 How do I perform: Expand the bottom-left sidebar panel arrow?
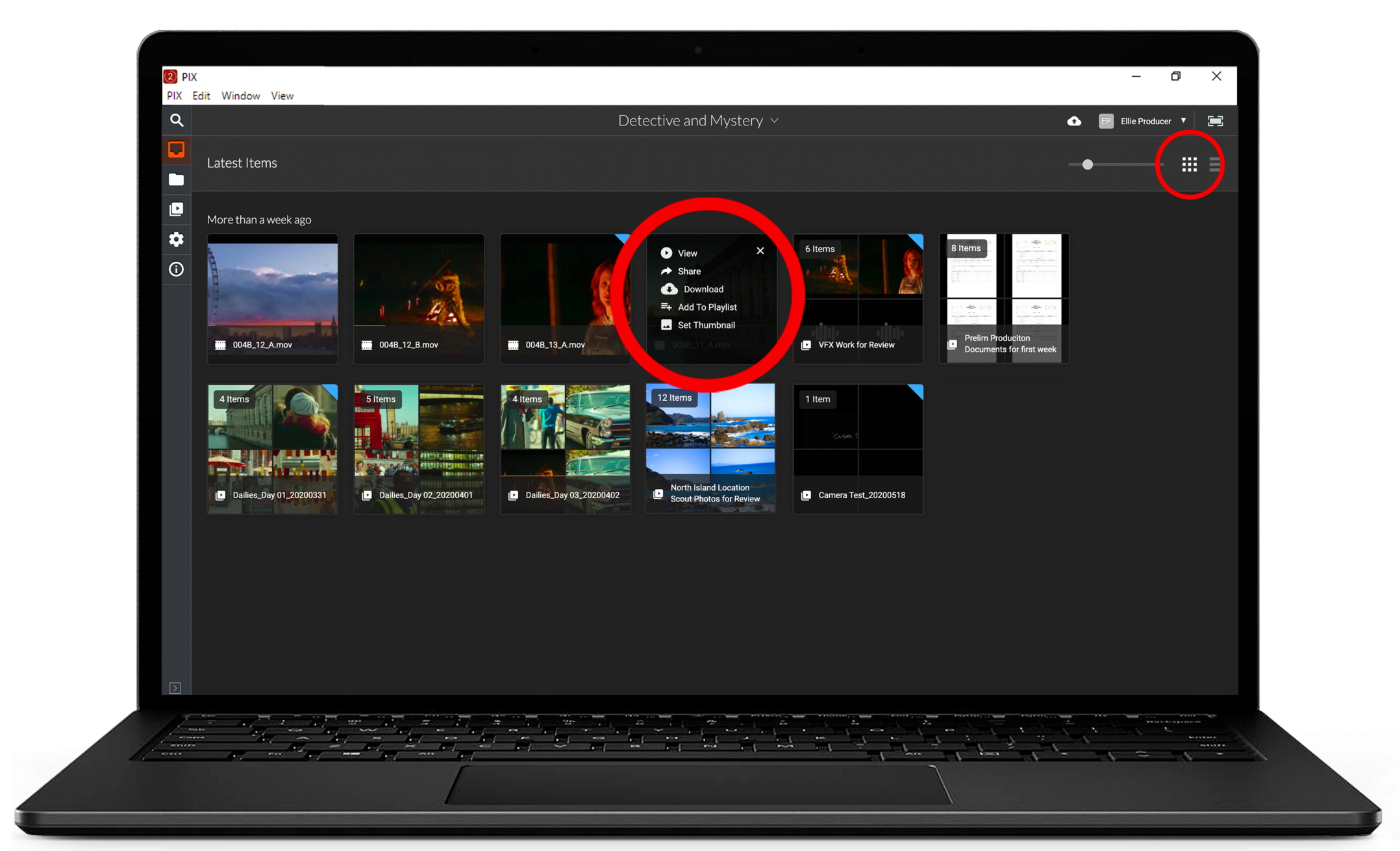[x=175, y=687]
